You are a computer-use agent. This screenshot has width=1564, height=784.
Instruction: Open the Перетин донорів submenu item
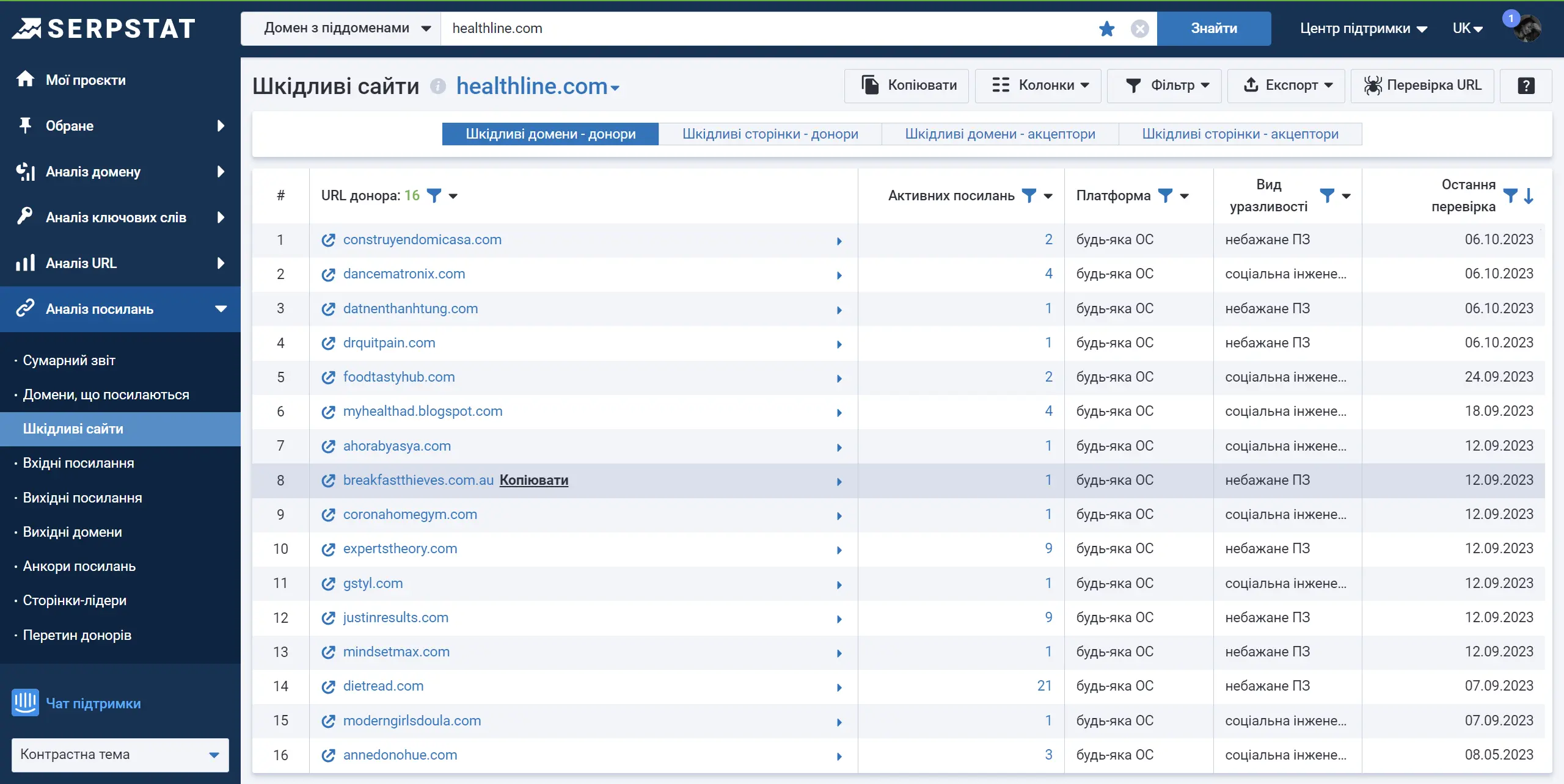tap(77, 635)
